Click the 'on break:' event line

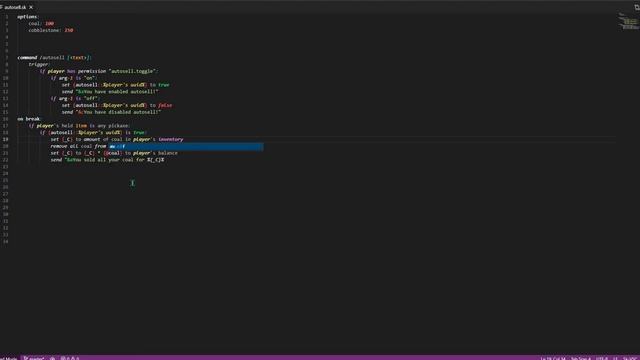29,119
